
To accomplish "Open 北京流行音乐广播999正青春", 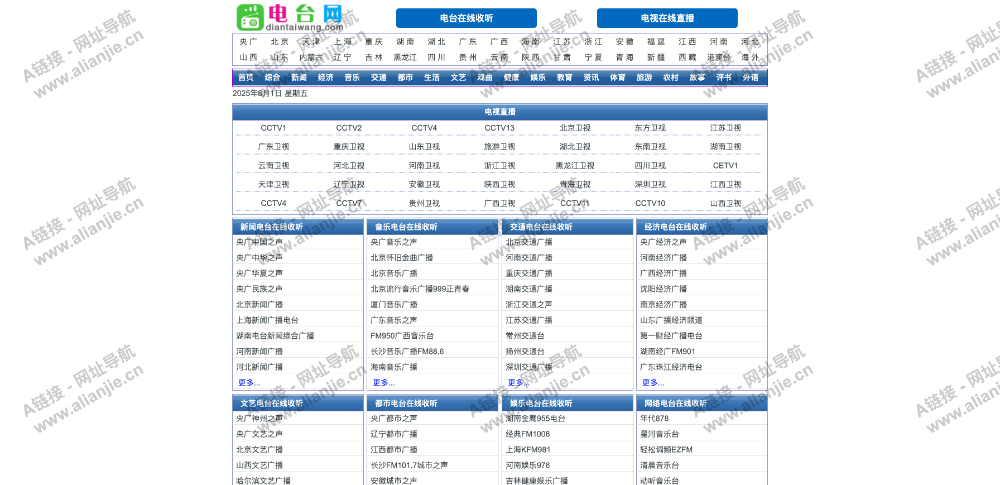I will [x=420, y=289].
